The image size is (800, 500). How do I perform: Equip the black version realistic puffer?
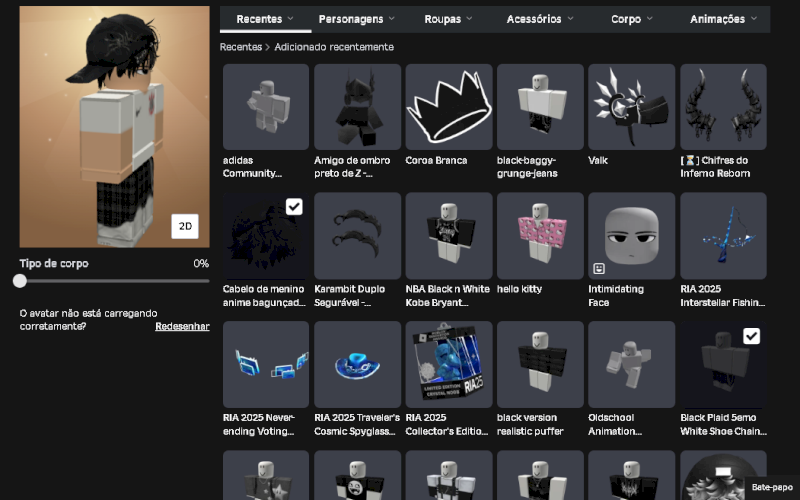pyautogui.click(x=540, y=364)
